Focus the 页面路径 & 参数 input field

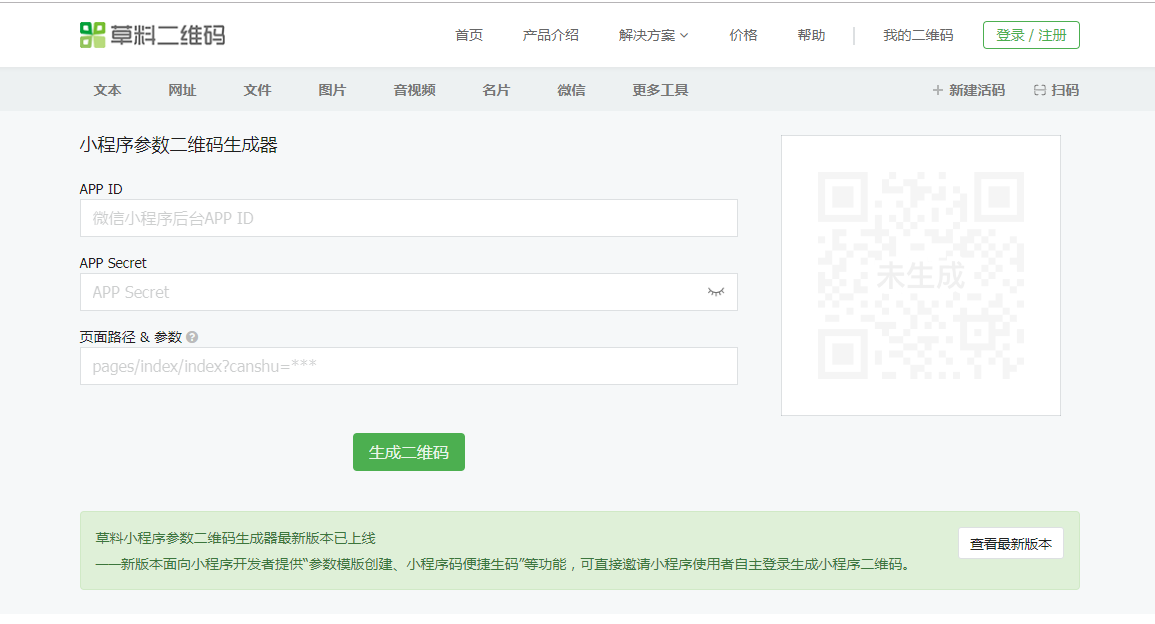tap(409, 366)
